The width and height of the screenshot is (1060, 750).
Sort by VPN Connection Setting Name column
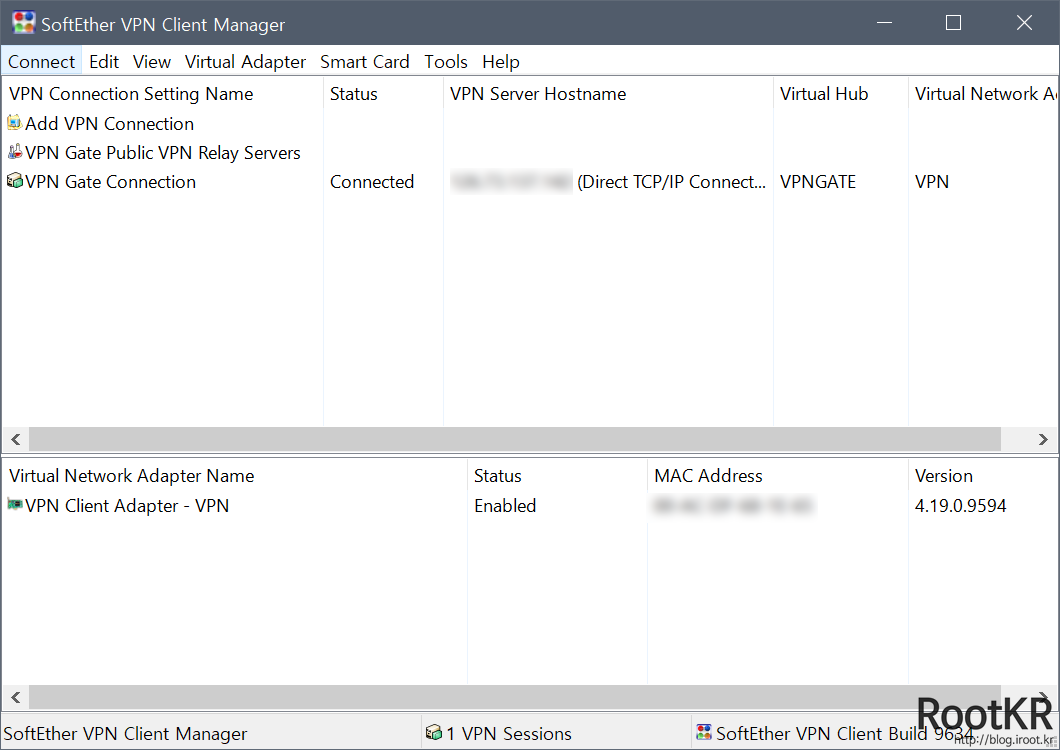pos(162,94)
